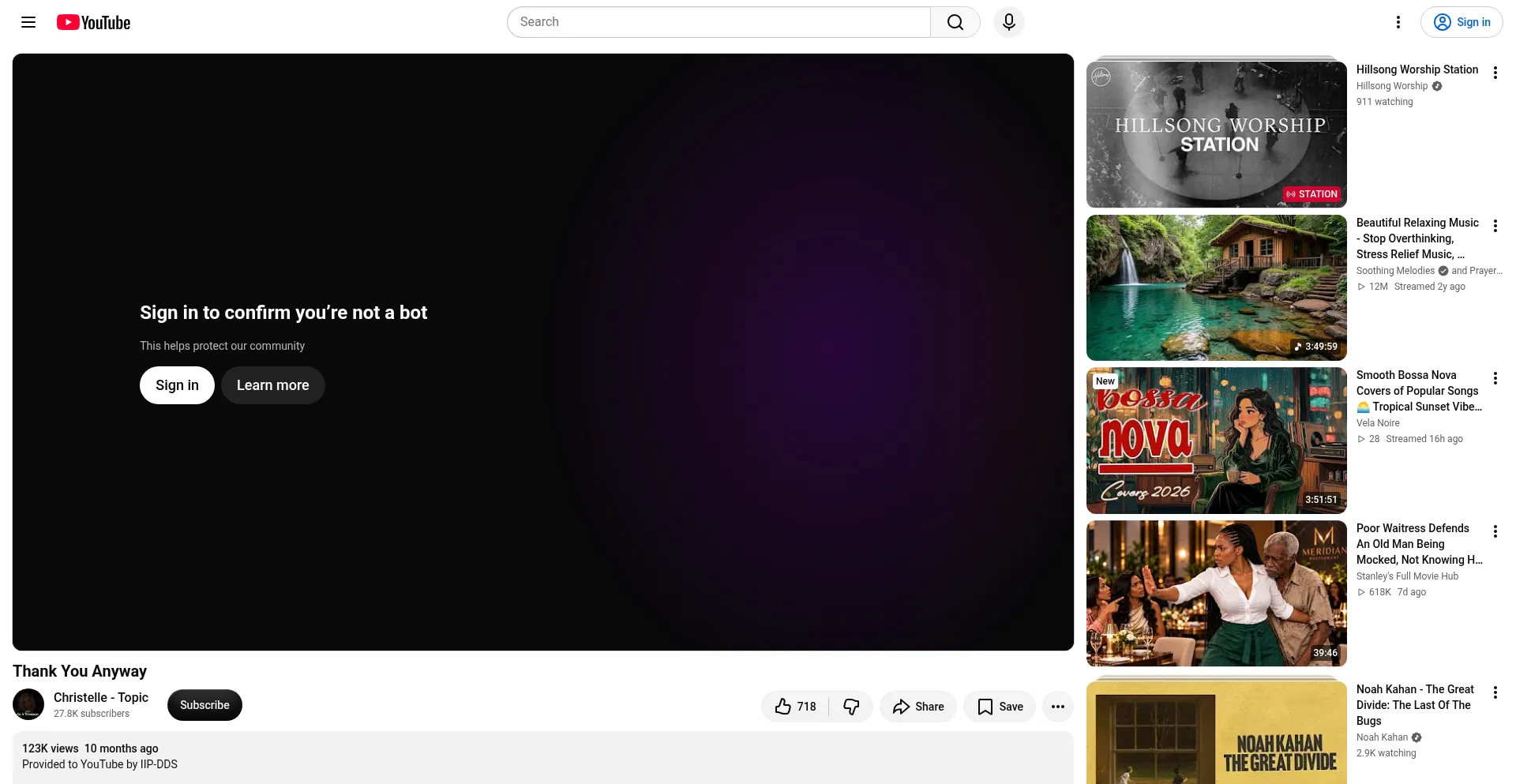Click Provided to YouTube by IIP-DDS text

99,764
